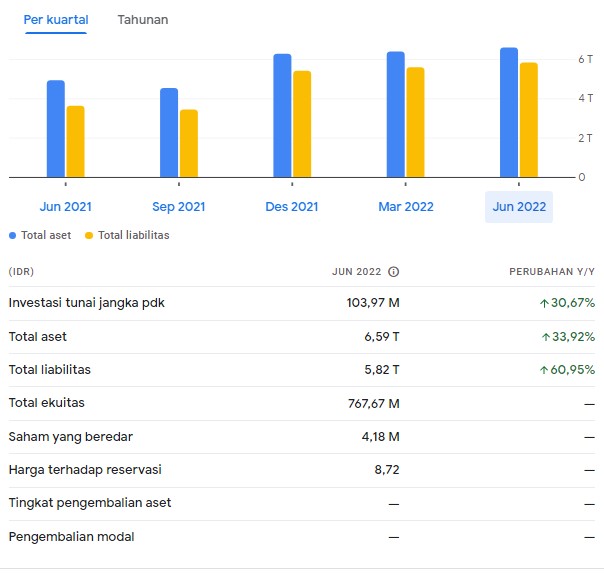Screen dimensions: 604x580
Task: Select the highlighted Jun 2022 quarter label
Action: click(519, 207)
